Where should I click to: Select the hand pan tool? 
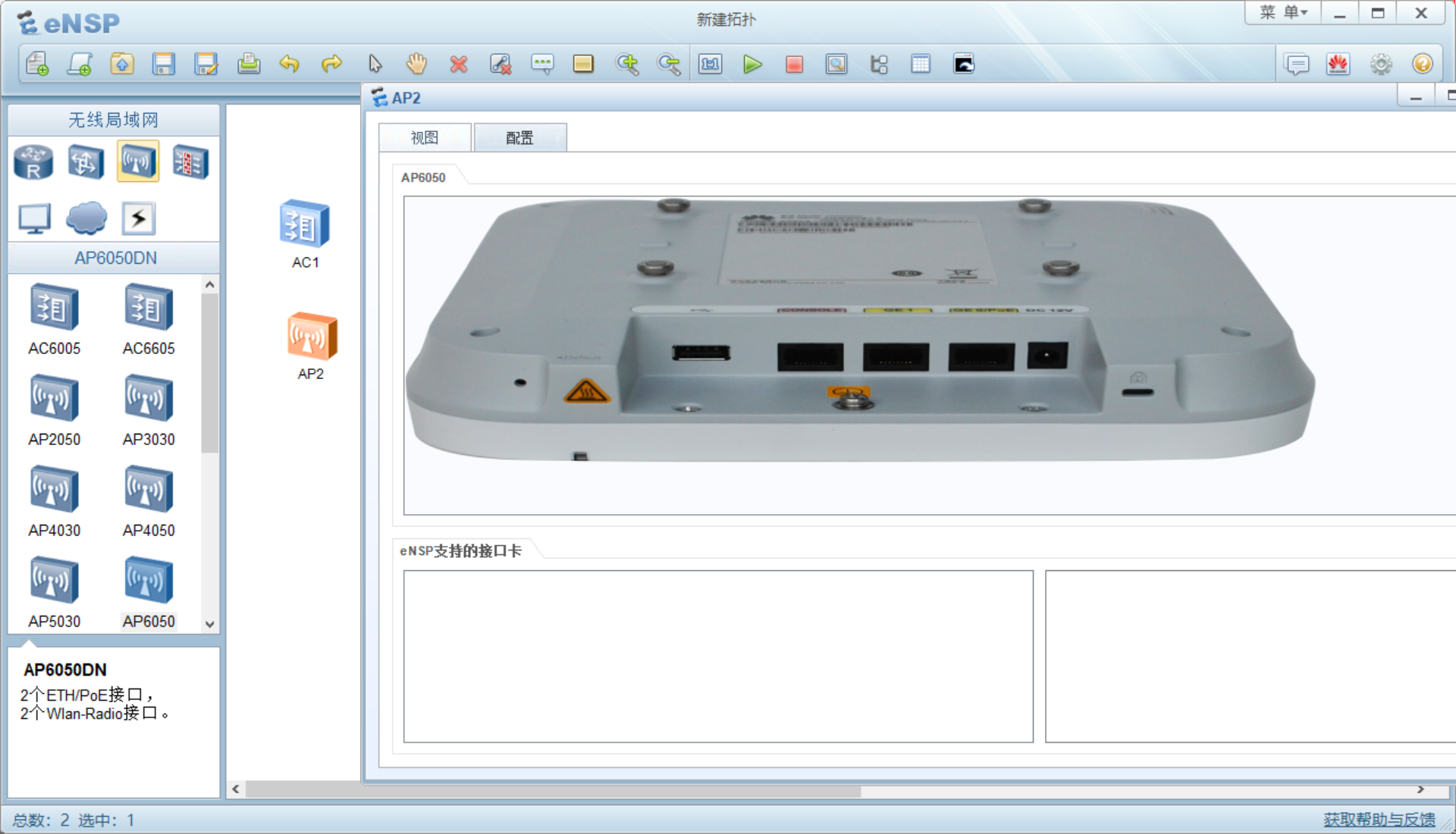click(416, 64)
